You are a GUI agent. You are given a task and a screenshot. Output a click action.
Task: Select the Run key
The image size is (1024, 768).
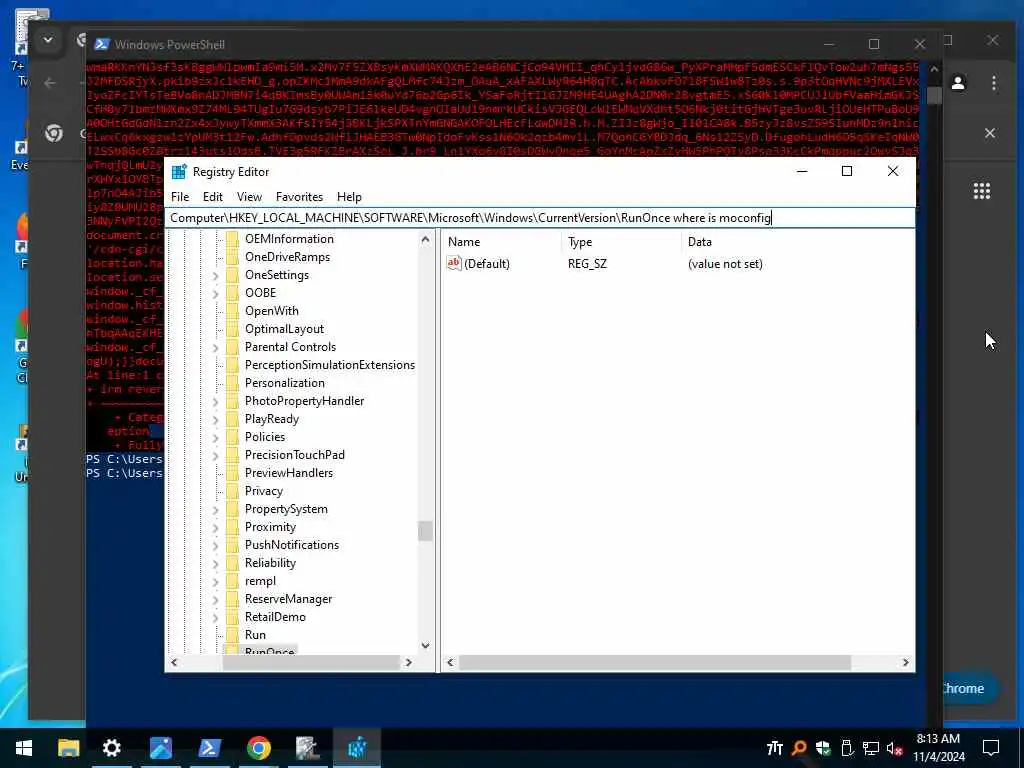pyautogui.click(x=255, y=635)
